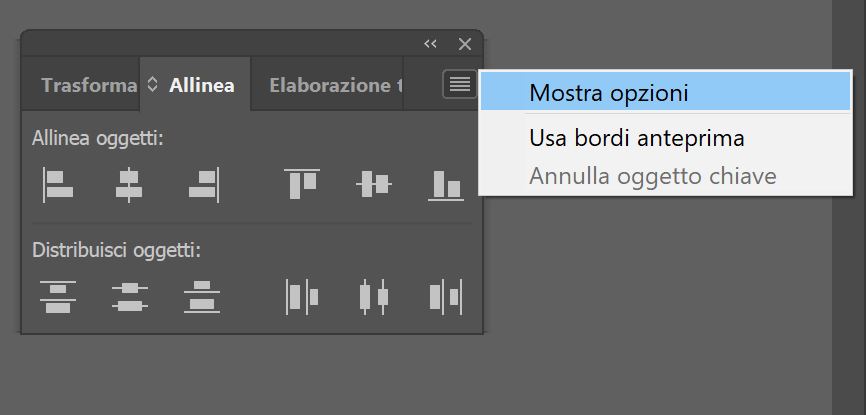The width and height of the screenshot is (866, 415).
Task: Select 'Mostra opzioni' menu entry
Action: point(609,93)
